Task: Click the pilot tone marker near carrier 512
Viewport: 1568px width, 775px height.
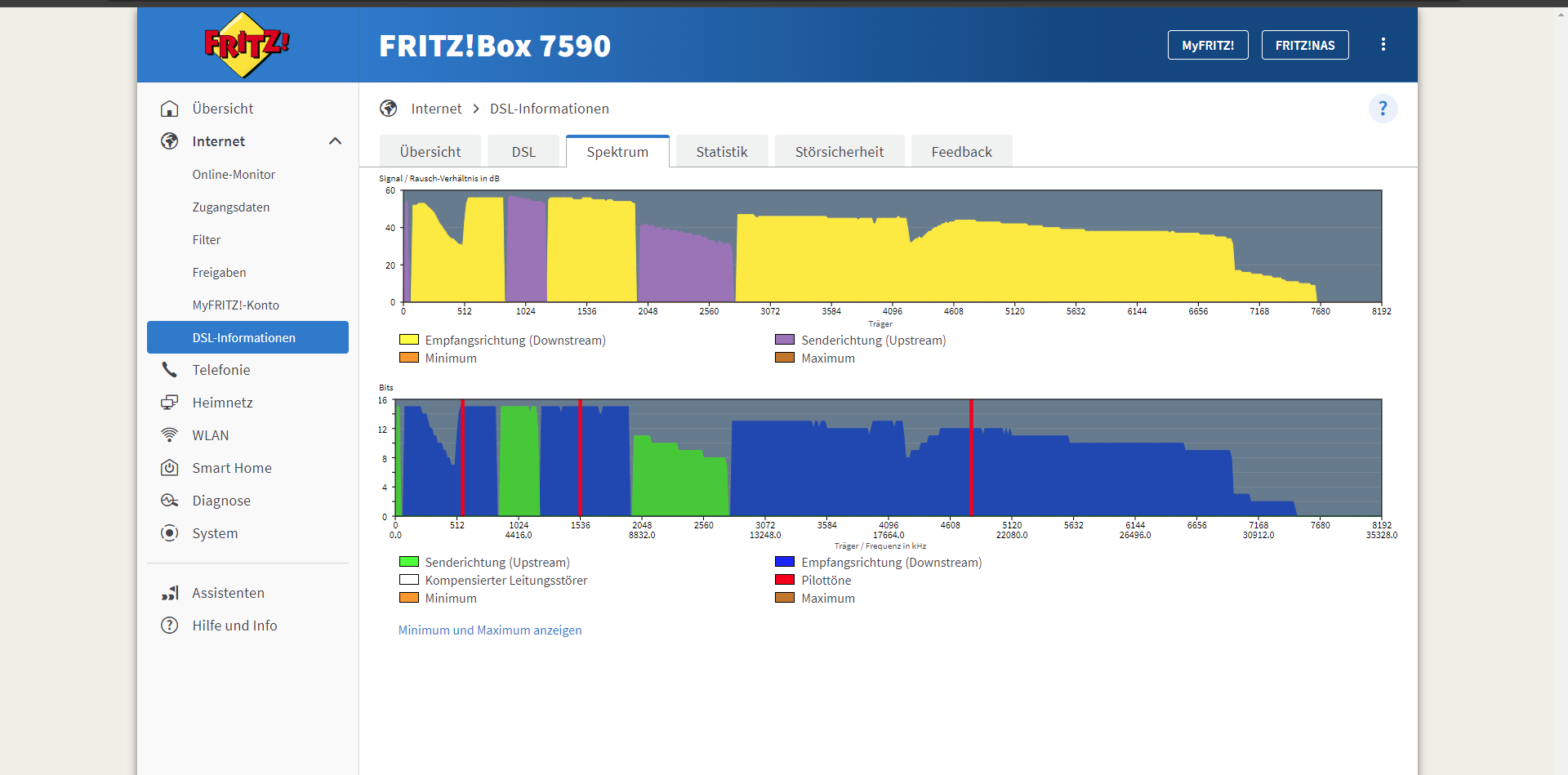Action: (x=462, y=457)
